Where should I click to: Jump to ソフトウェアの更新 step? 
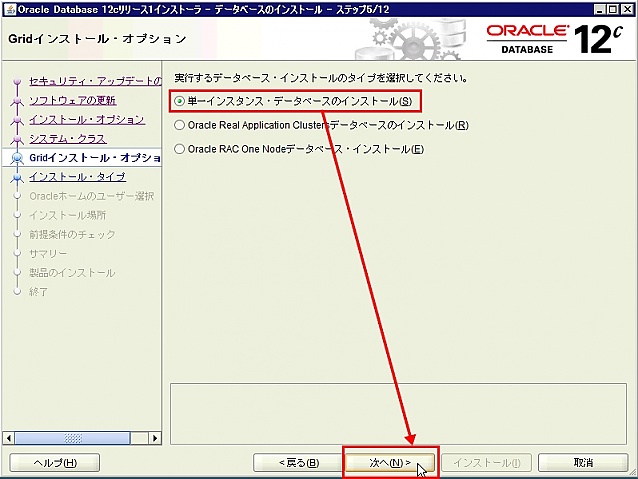[x=73, y=100]
